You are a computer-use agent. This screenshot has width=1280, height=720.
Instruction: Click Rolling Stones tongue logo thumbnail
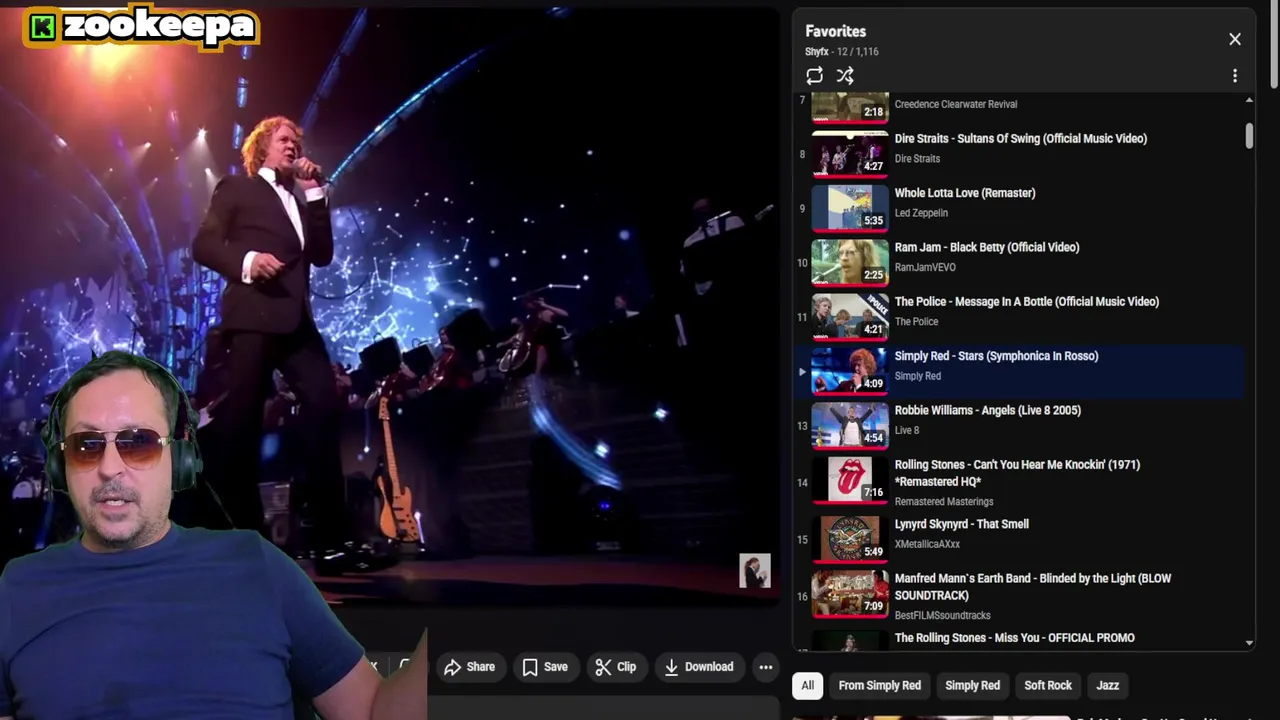[850, 478]
